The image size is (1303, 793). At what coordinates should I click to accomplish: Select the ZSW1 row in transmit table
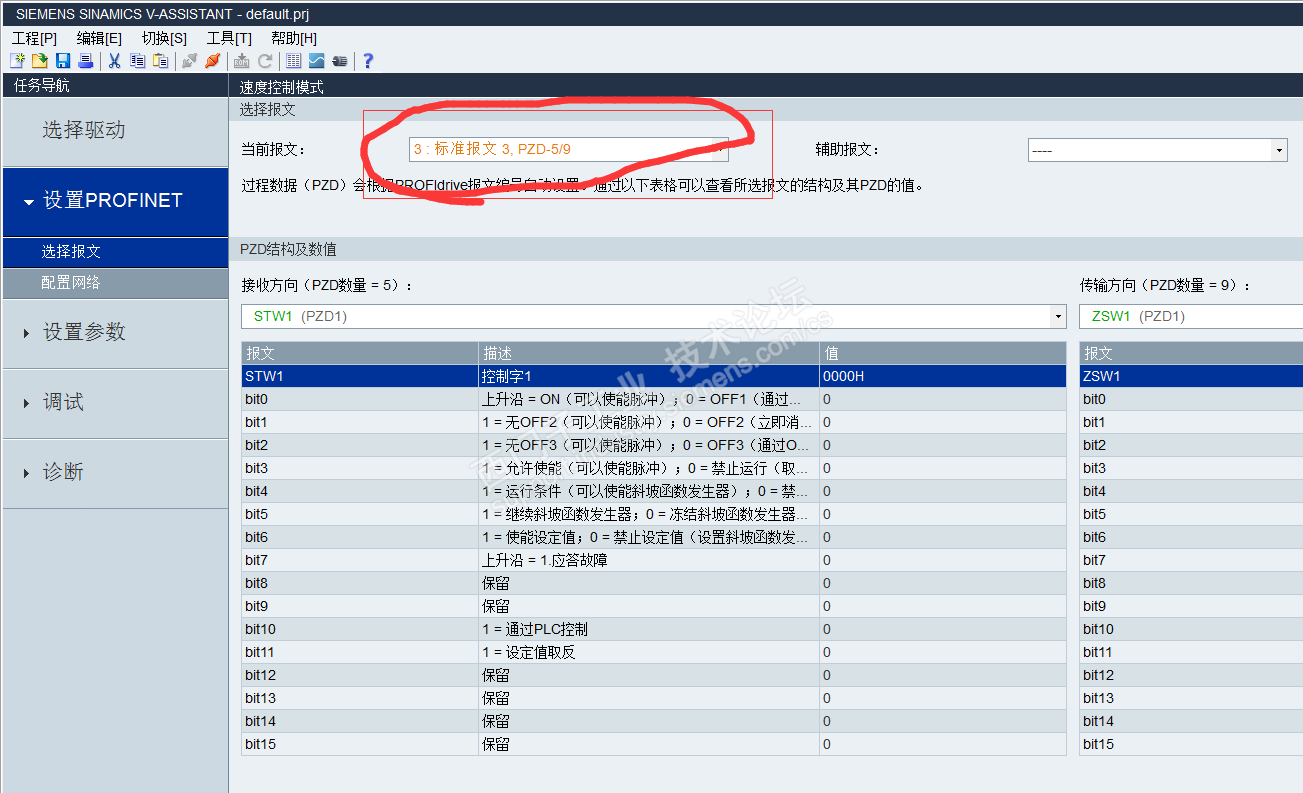click(x=1192, y=376)
